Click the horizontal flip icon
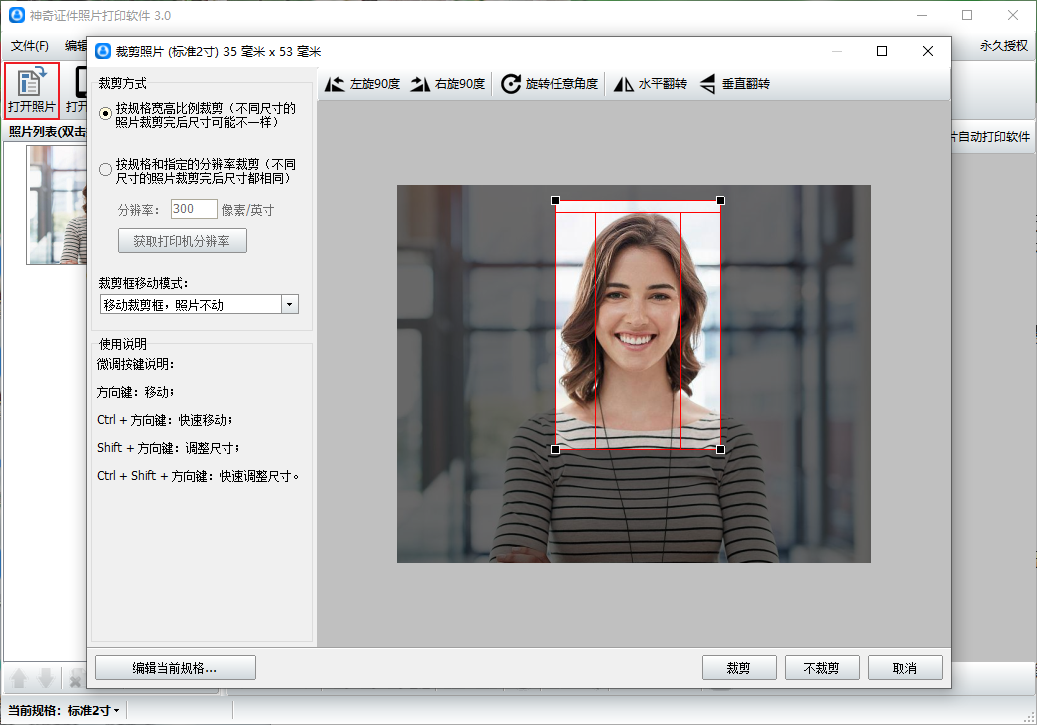The width and height of the screenshot is (1037, 725). point(624,84)
